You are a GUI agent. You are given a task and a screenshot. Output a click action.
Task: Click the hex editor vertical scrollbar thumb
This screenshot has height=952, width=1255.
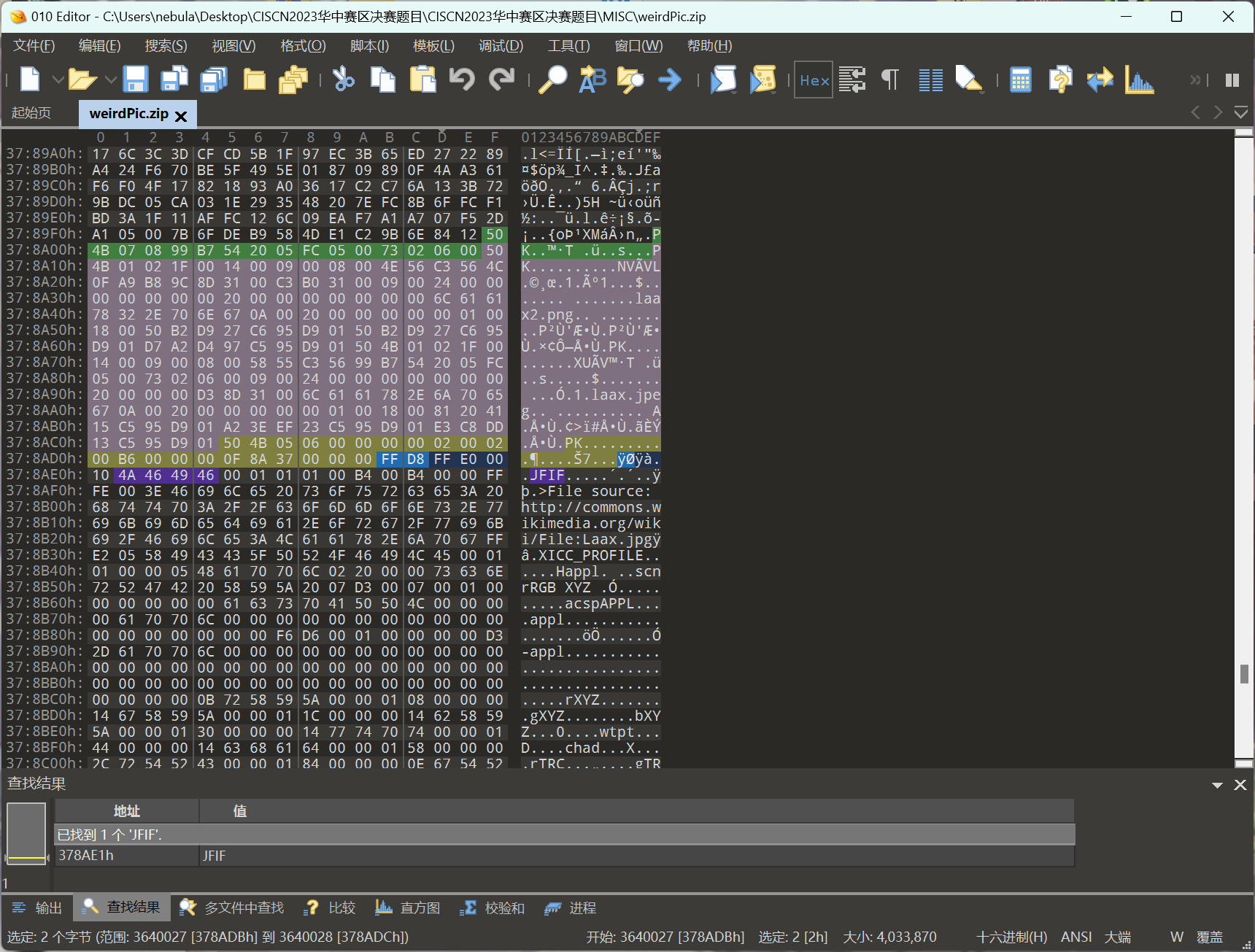click(1244, 673)
